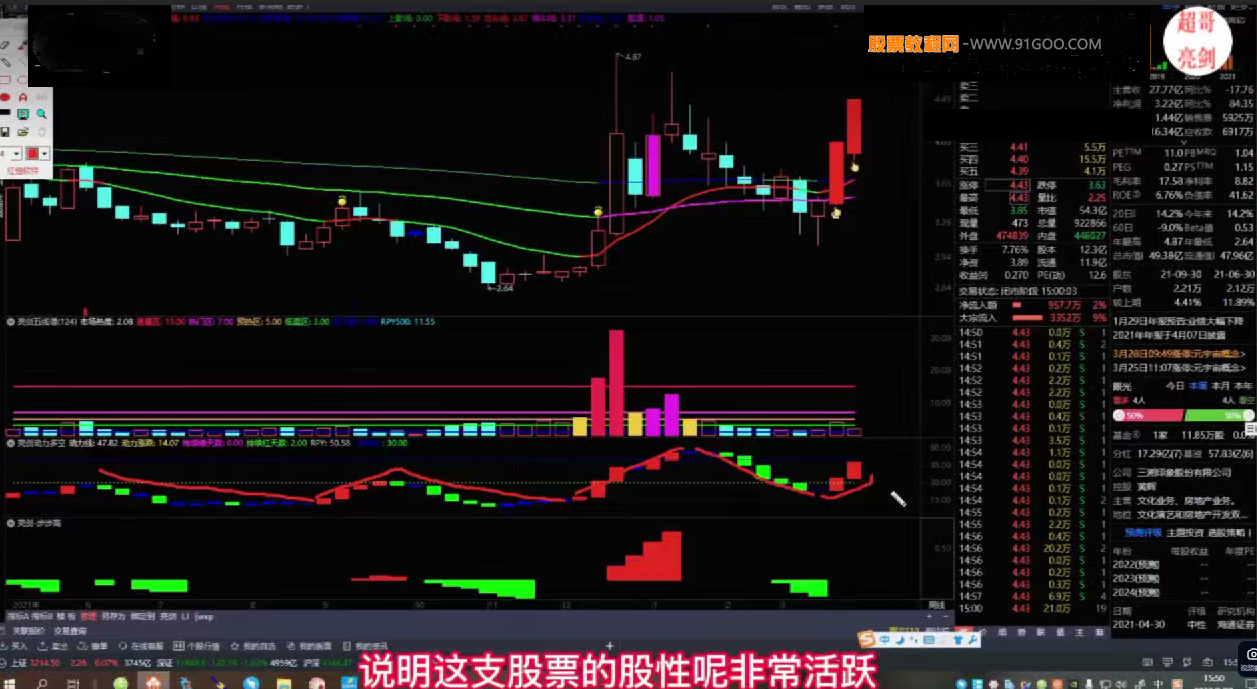The image size is (1257, 689).
Task: Select 今日 tab in sentiment panel
Action: point(1175,386)
